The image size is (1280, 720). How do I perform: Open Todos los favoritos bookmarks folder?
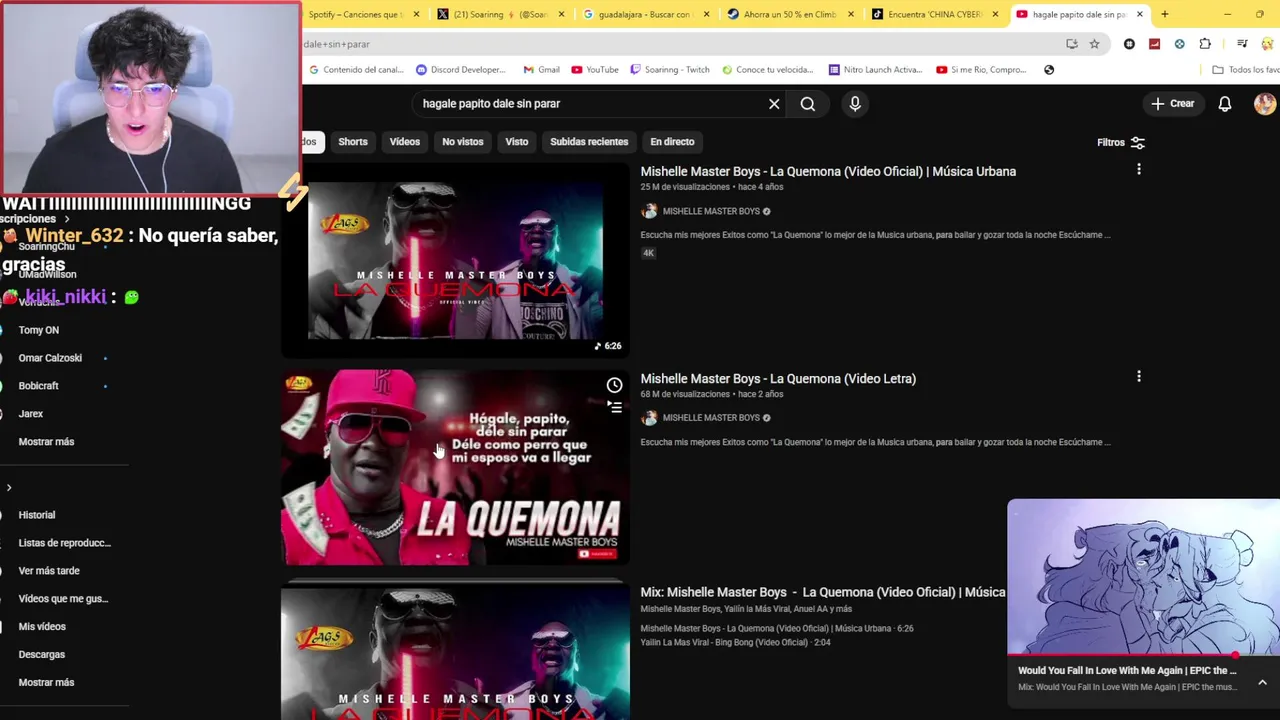(x=1245, y=70)
